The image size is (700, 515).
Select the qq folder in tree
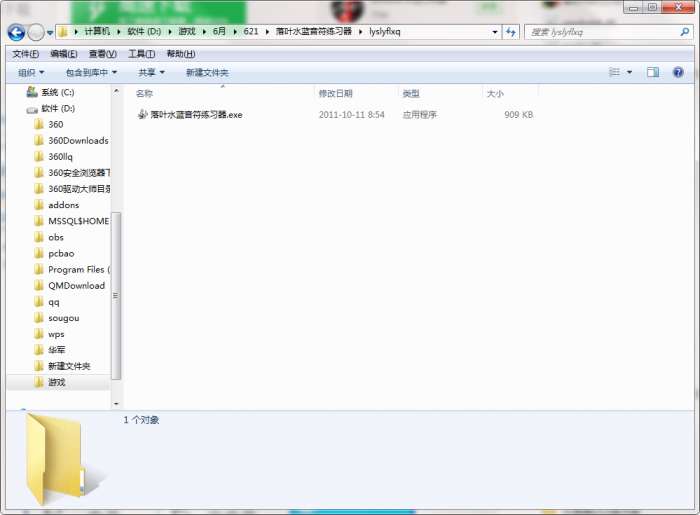(54, 302)
